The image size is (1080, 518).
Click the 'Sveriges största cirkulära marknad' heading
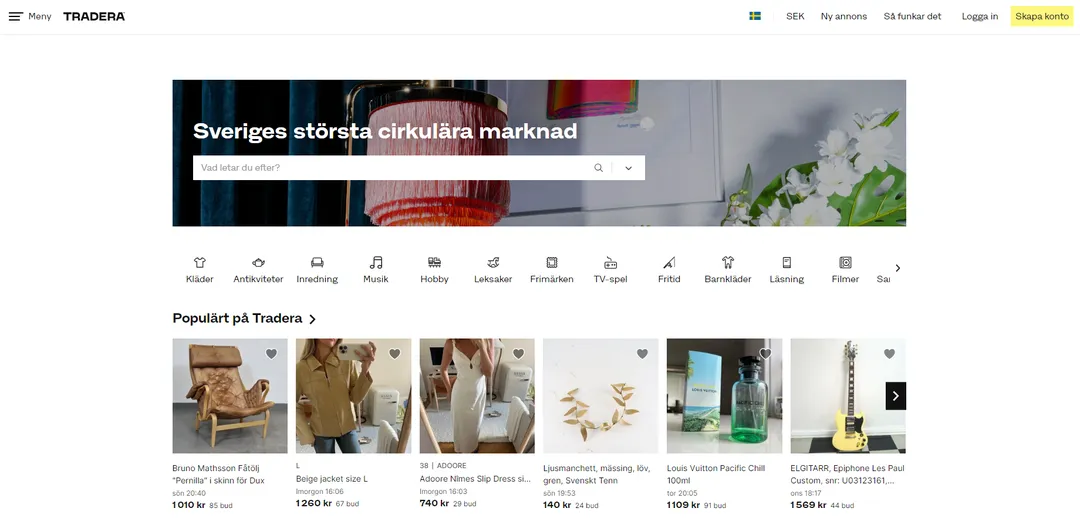385,131
